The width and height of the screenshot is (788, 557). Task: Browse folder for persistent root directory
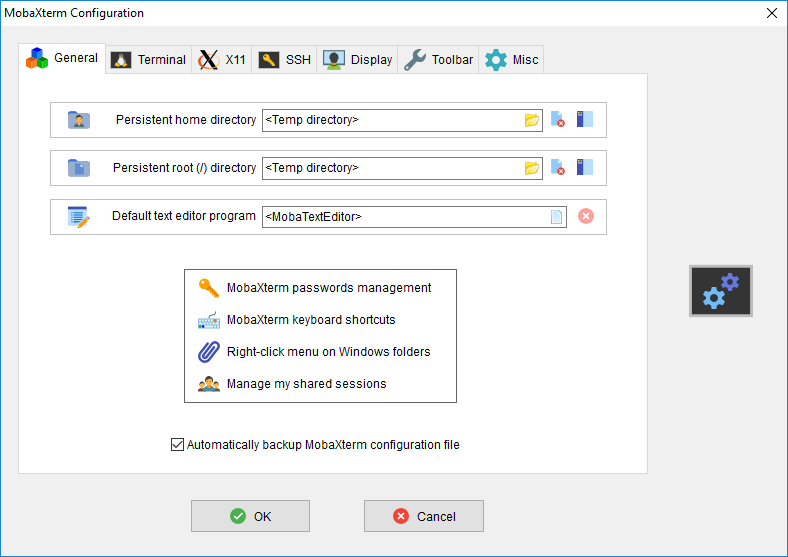[532, 168]
